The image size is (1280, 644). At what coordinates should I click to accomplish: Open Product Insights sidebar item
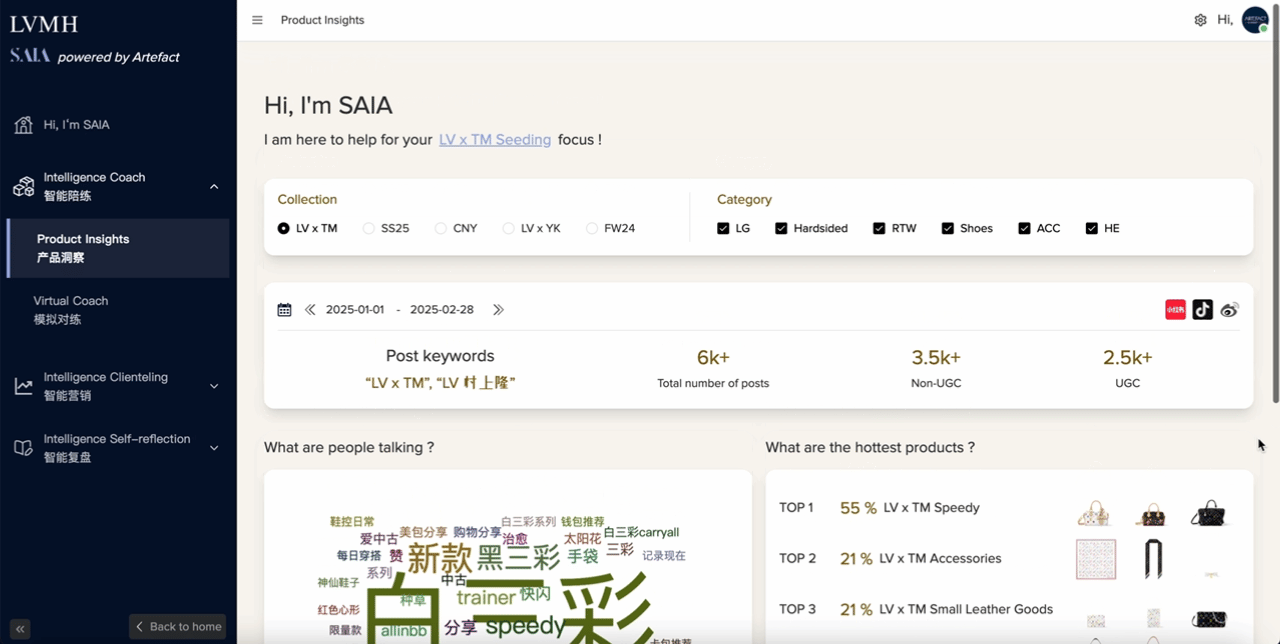118,248
